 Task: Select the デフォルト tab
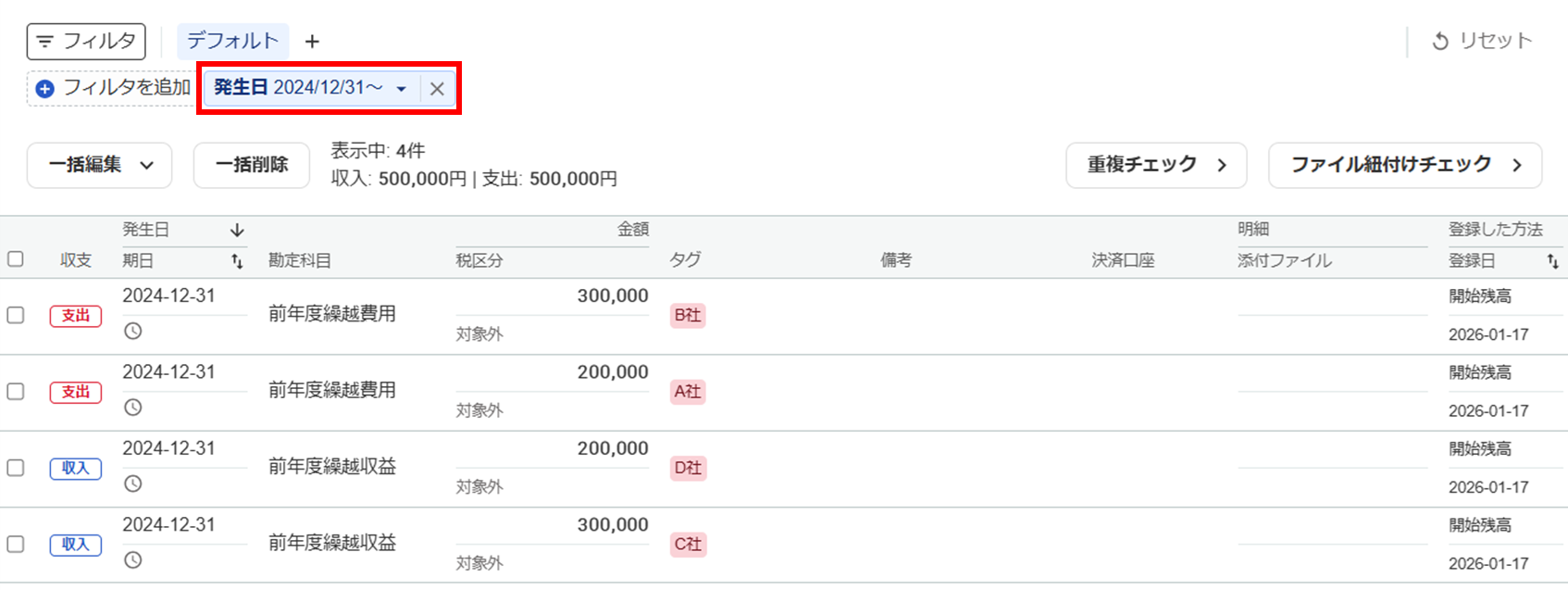pyautogui.click(x=232, y=41)
